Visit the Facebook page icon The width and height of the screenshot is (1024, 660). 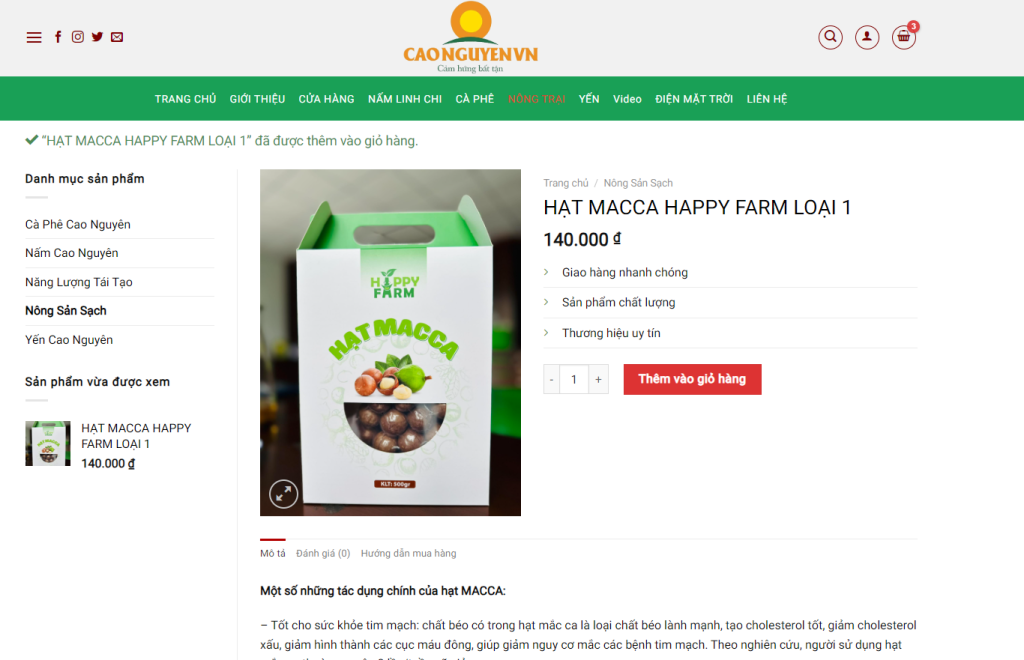click(58, 37)
